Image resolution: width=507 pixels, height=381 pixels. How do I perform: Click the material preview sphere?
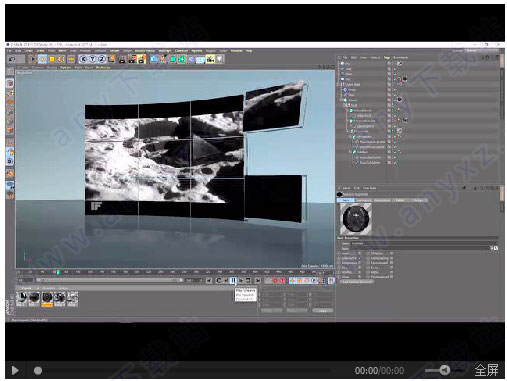pyautogui.click(x=356, y=219)
